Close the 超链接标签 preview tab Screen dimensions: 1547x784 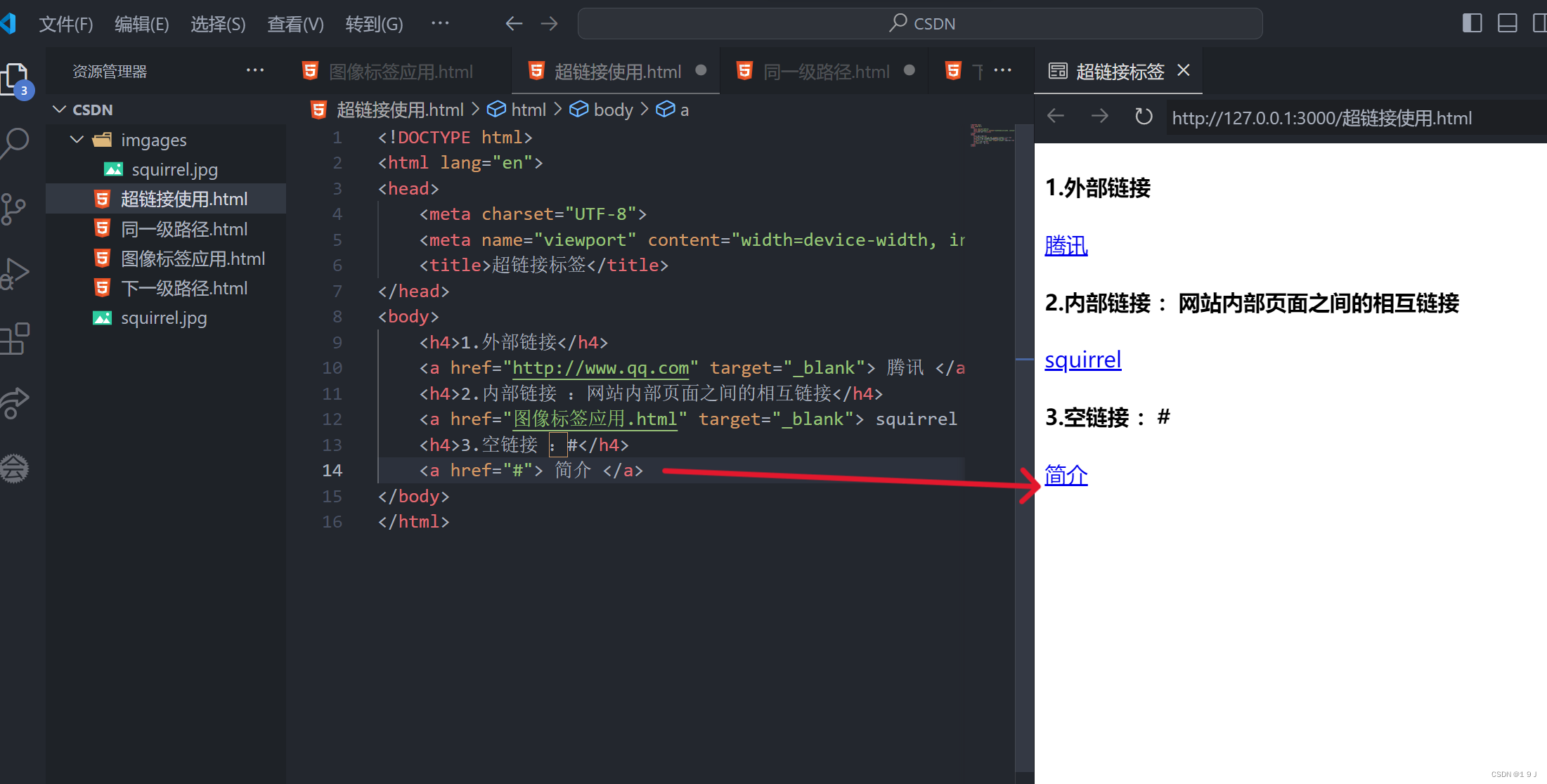(1184, 70)
